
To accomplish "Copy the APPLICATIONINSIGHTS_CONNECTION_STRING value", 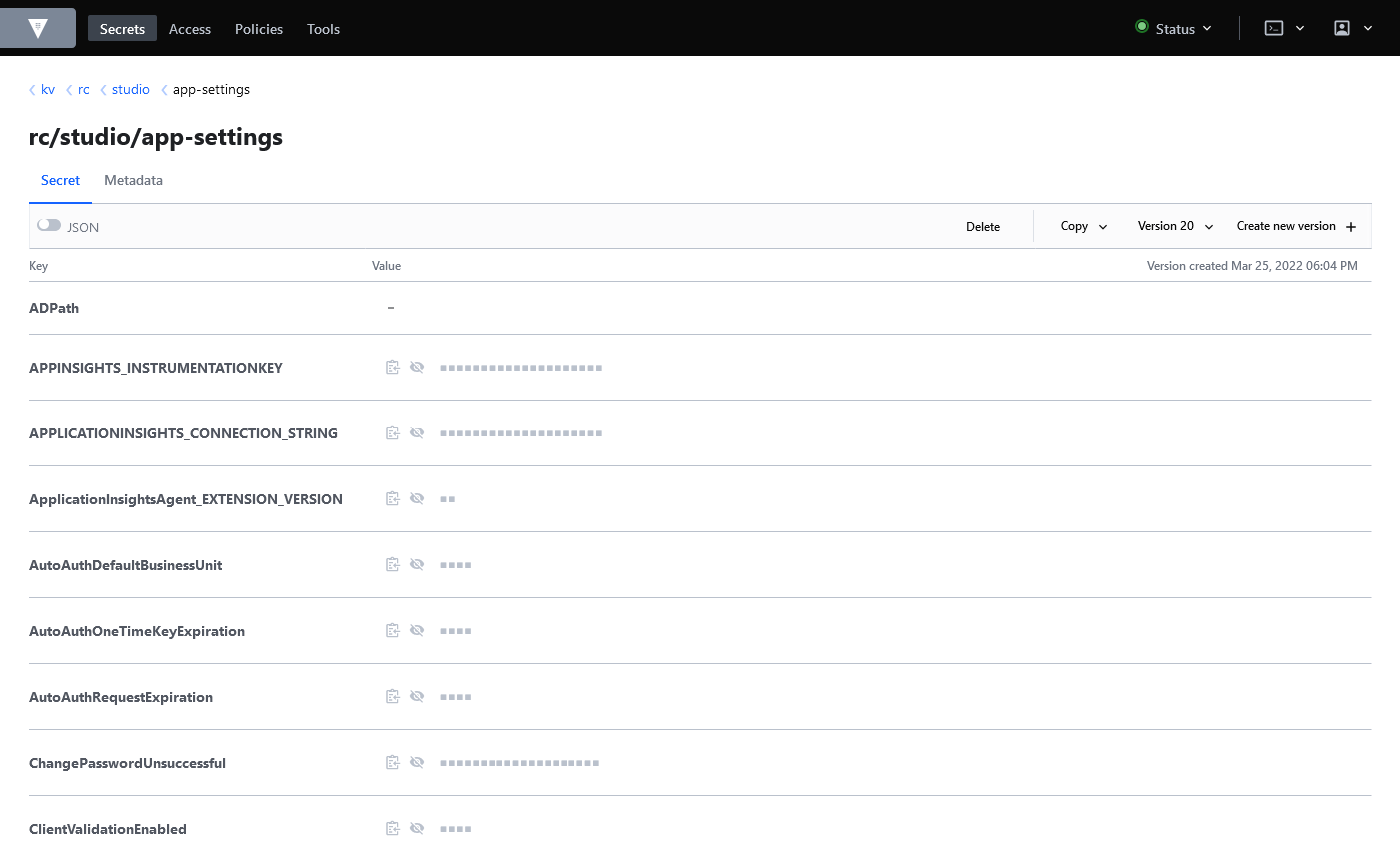I will point(392,433).
